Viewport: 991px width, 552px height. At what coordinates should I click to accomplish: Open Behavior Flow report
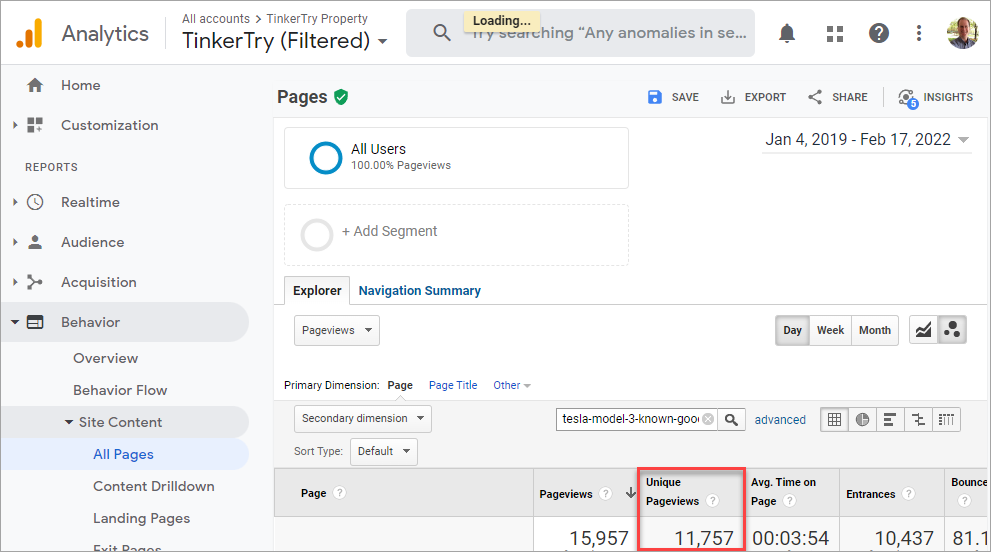120,390
